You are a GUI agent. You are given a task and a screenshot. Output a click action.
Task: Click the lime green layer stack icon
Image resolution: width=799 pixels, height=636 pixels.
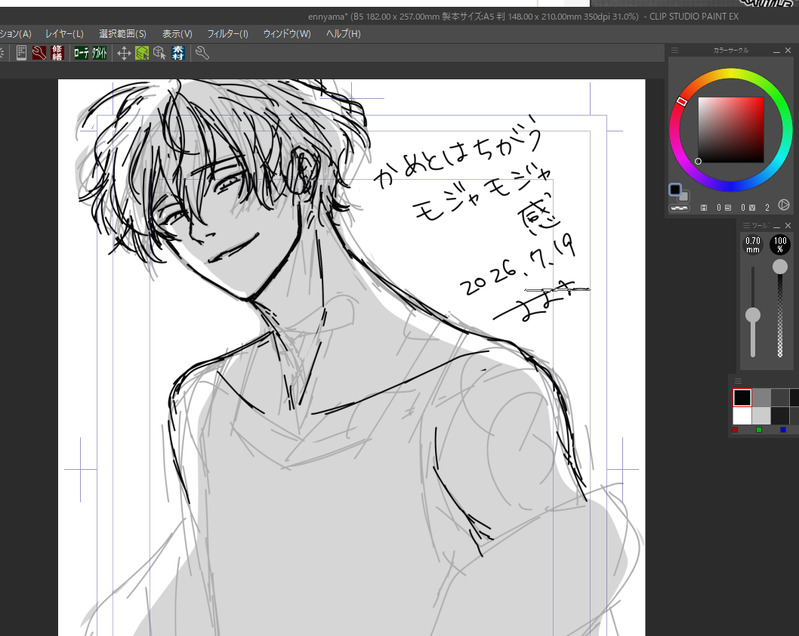[142, 53]
